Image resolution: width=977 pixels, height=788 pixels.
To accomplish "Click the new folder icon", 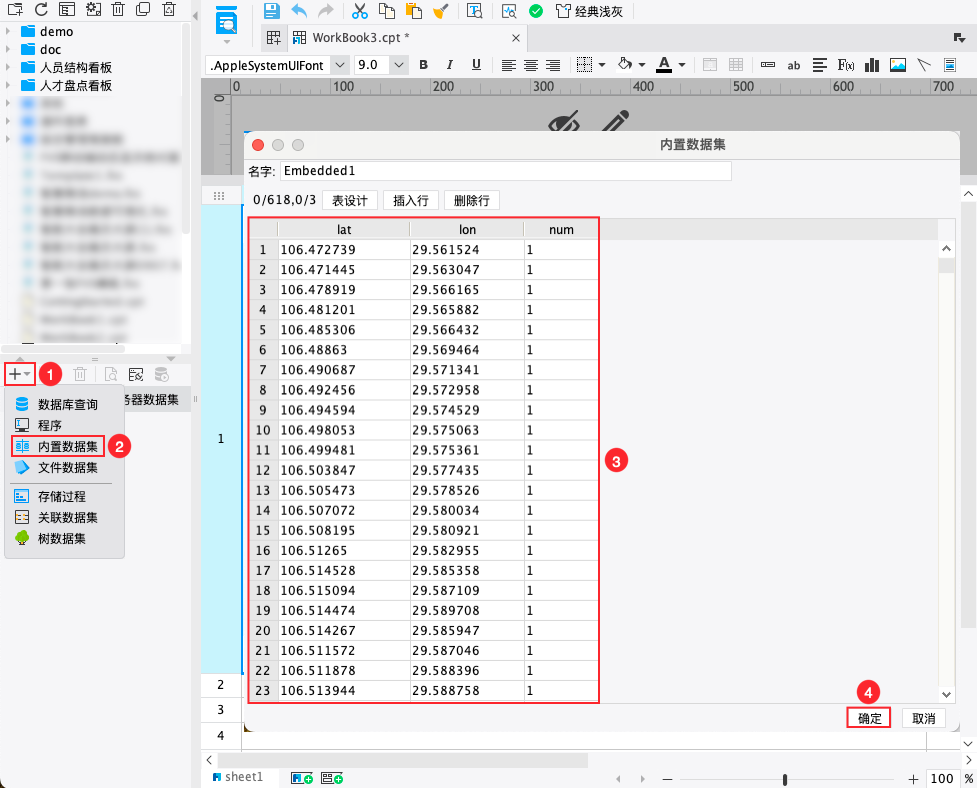I will point(15,9).
